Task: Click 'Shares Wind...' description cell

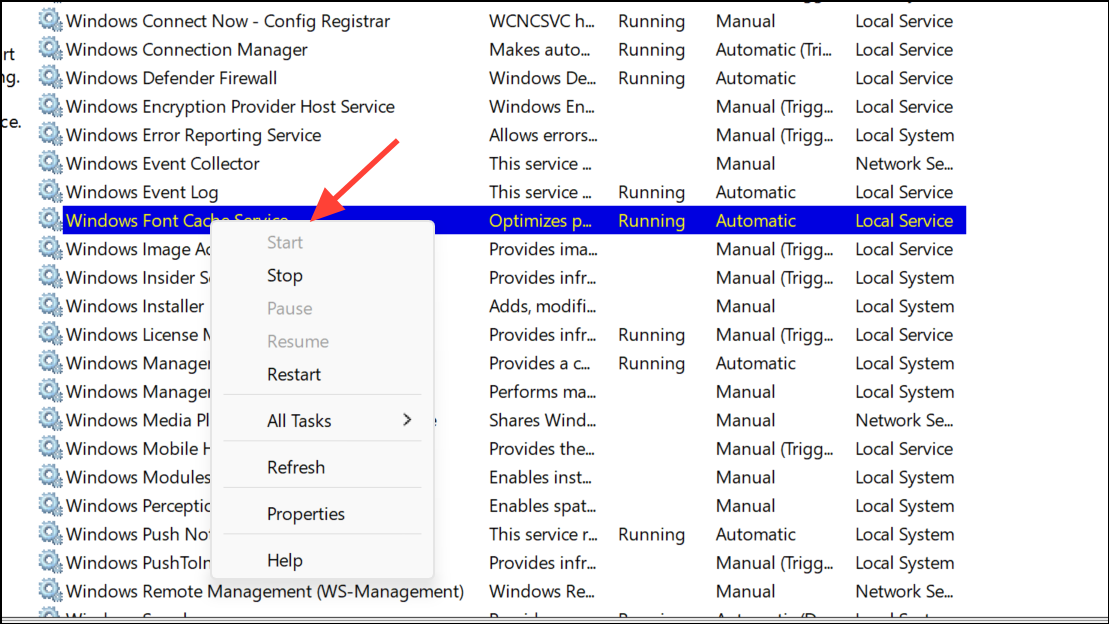Action: pyautogui.click(x=542, y=420)
